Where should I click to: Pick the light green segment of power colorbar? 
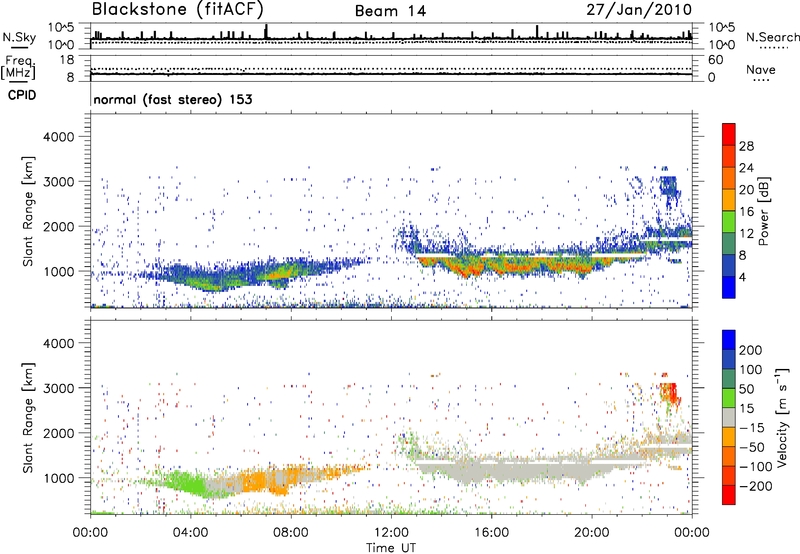[x=729, y=221]
